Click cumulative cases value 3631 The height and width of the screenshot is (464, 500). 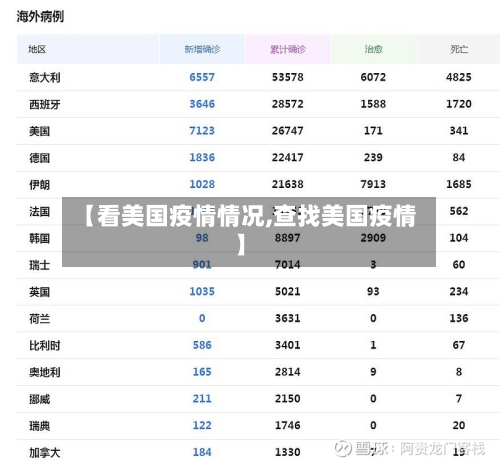[x=288, y=318]
